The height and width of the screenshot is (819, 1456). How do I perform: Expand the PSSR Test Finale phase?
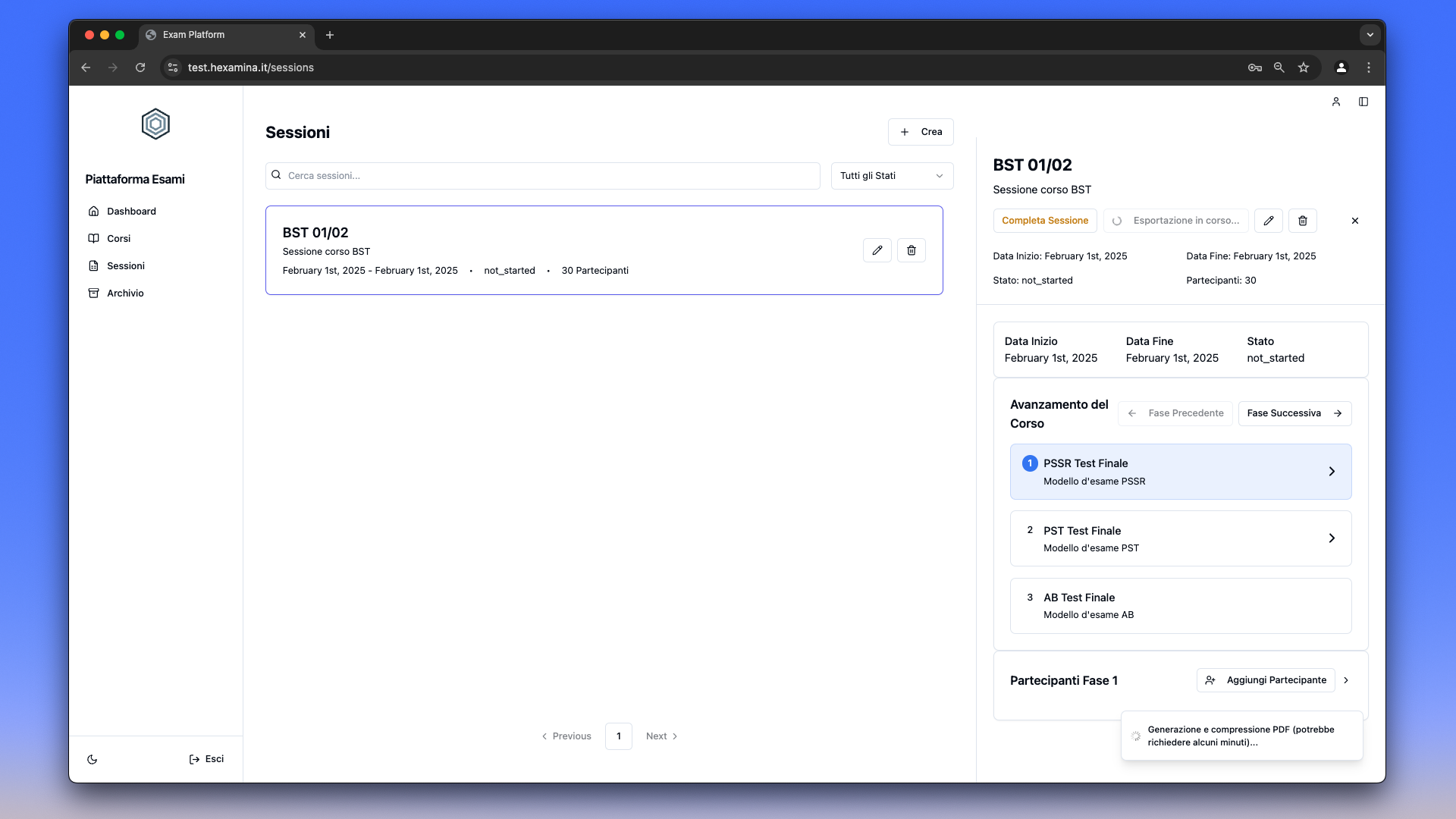(1332, 472)
